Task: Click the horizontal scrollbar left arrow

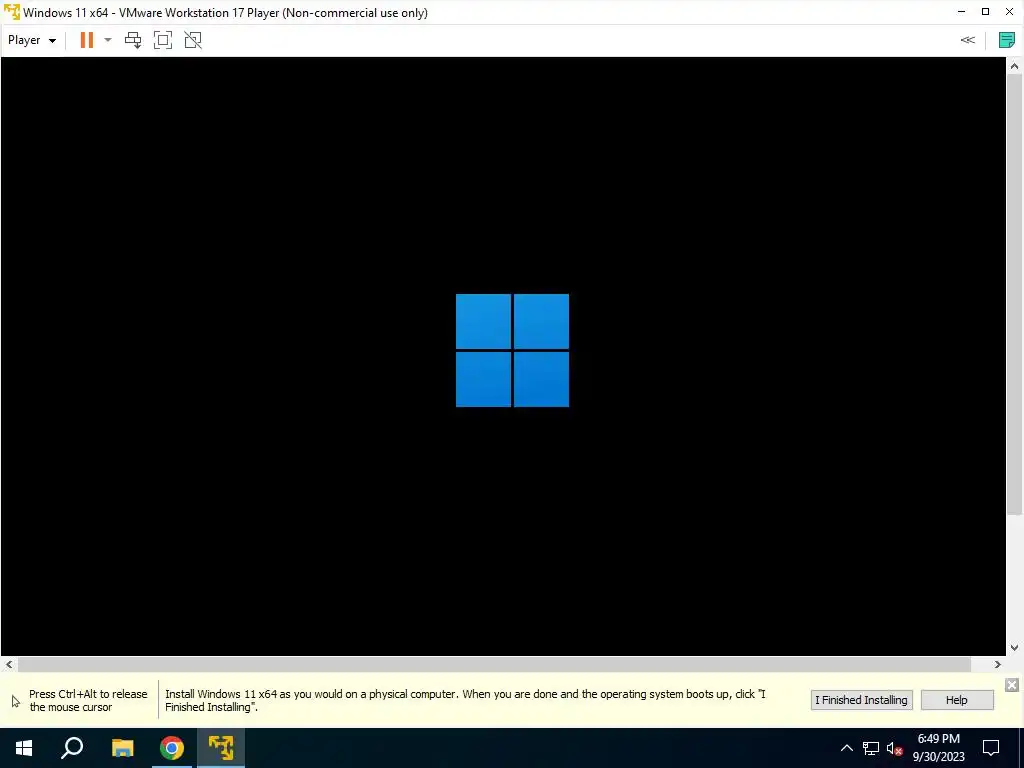Action: tap(8, 664)
